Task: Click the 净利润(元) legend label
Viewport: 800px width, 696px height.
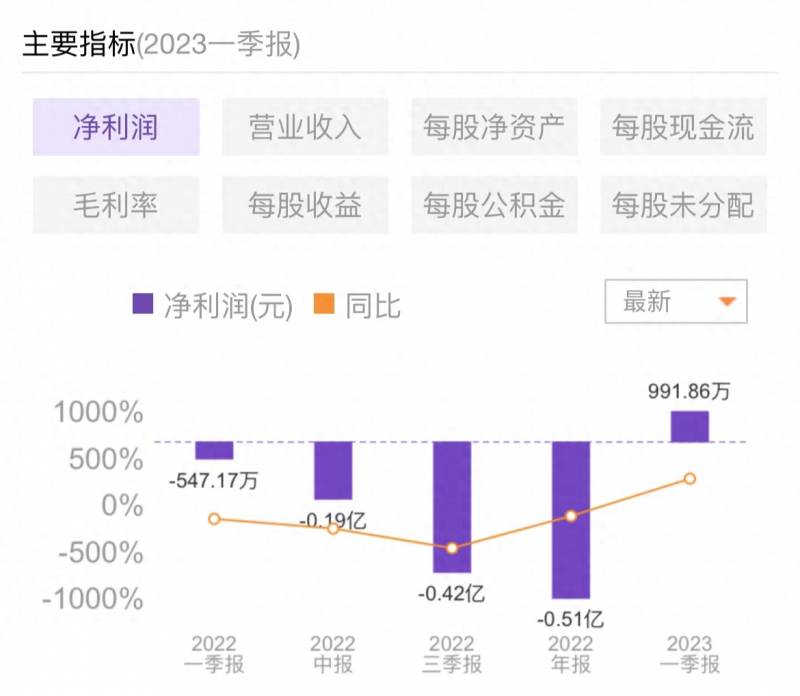Action: pos(229,306)
